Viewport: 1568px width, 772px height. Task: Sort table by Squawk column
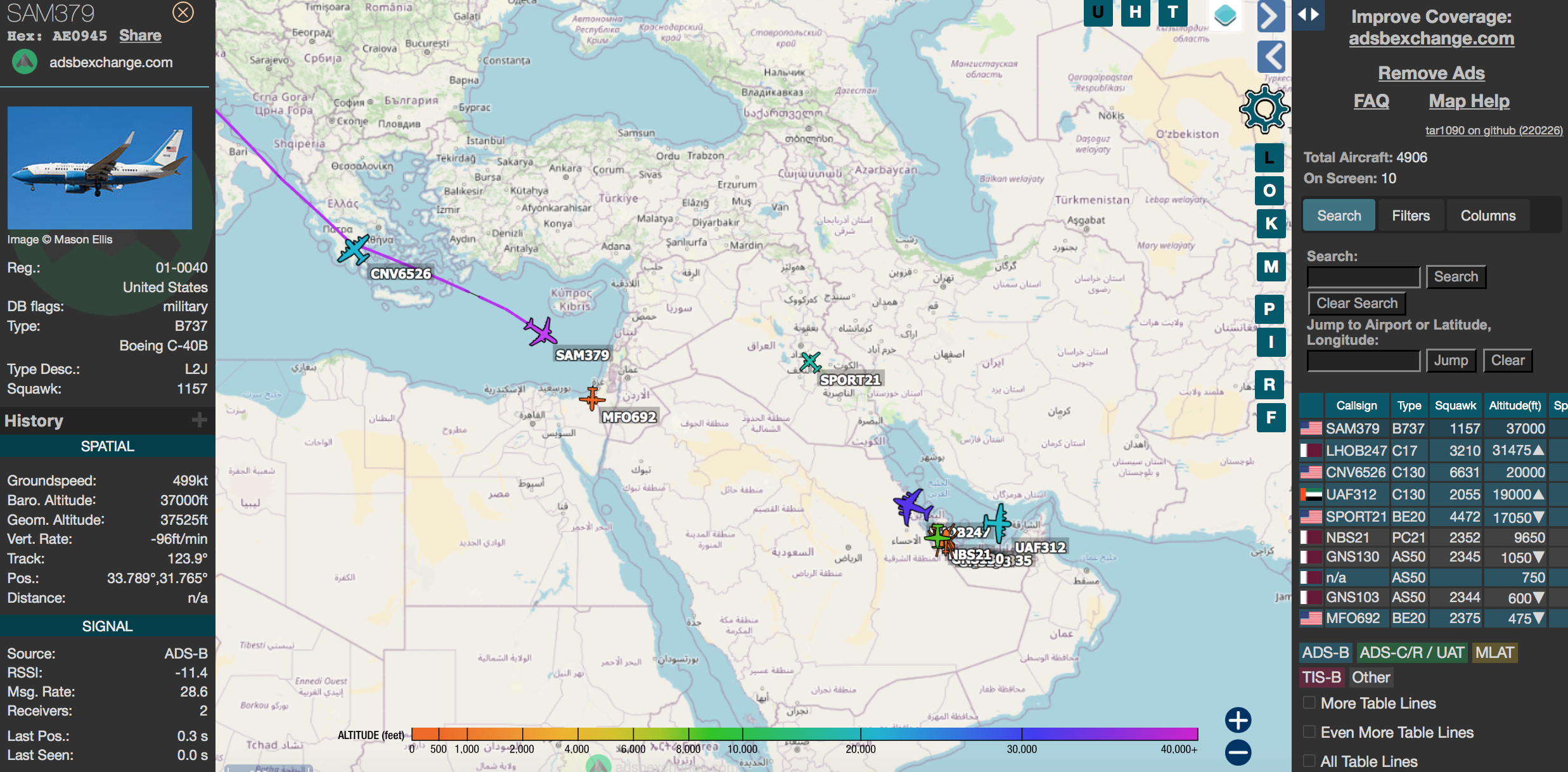pyautogui.click(x=1455, y=406)
